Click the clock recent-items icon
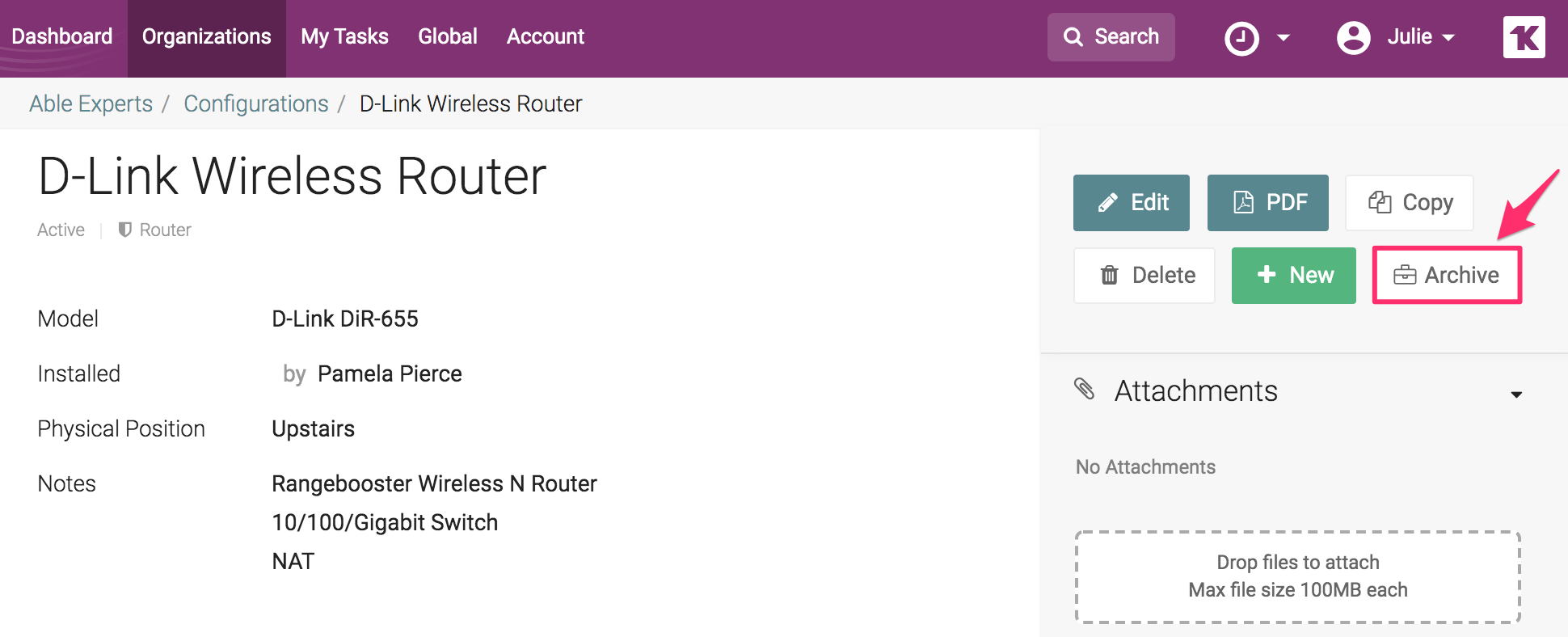Image resolution: width=1568 pixels, height=637 pixels. tap(1241, 38)
